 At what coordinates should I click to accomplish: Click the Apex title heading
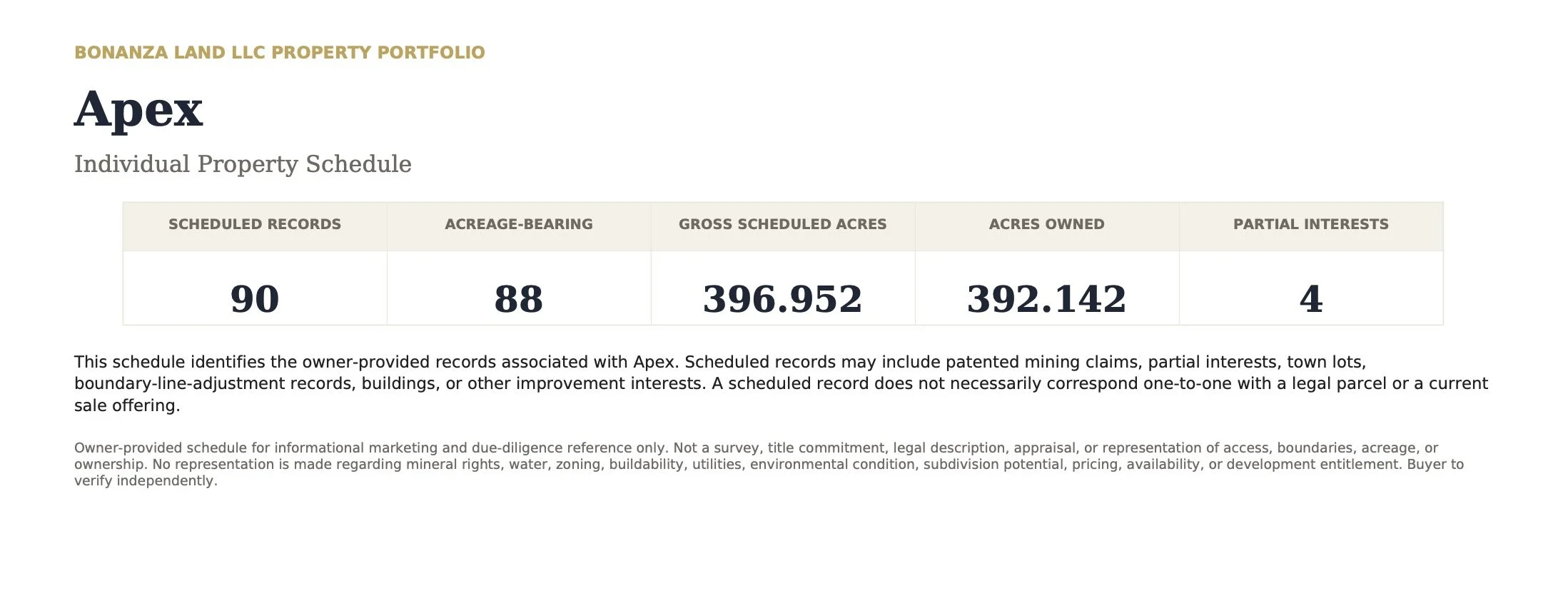coord(138,110)
